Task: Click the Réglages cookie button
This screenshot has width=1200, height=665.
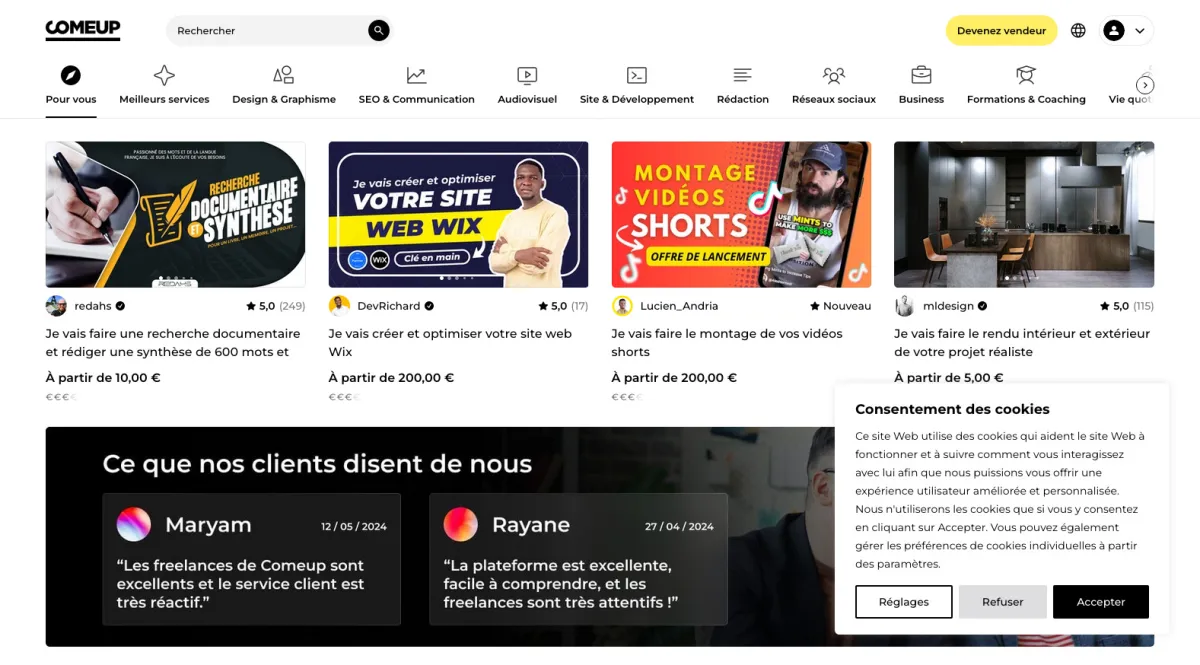Action: point(903,602)
